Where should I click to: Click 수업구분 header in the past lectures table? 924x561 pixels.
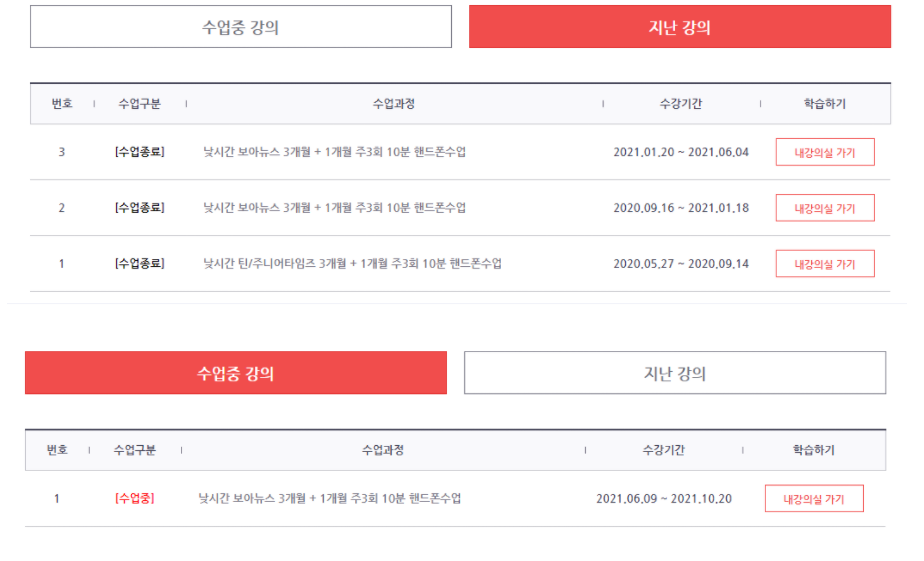[x=139, y=103]
